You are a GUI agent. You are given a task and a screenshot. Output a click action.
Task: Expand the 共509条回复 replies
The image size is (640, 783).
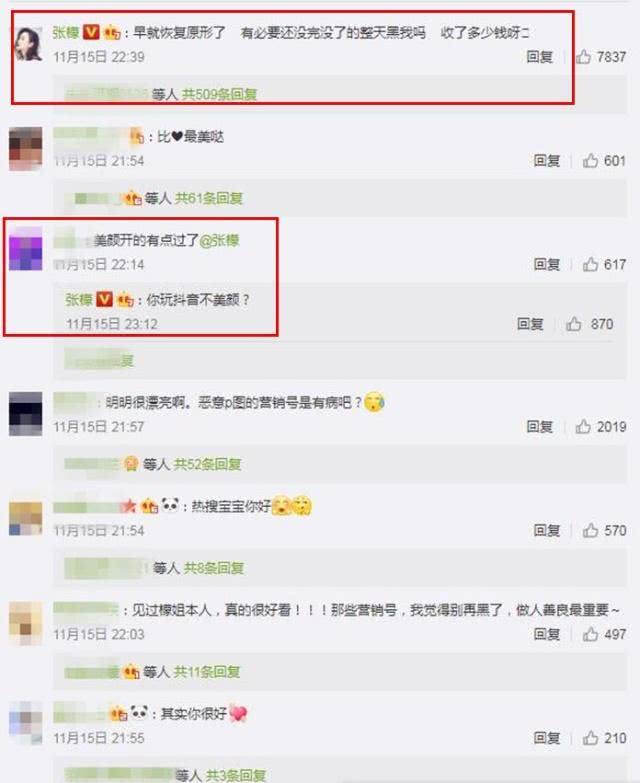219,94
